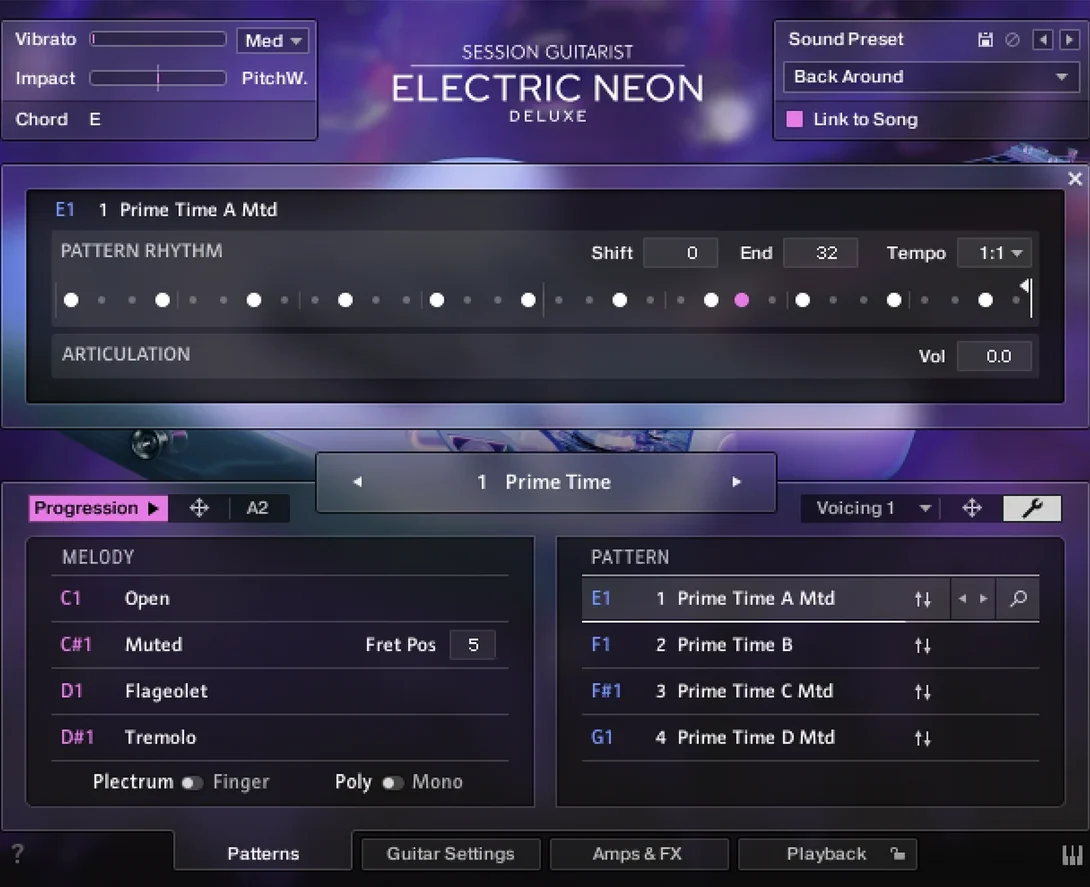1090x887 pixels.
Task: Toggle Poly/Mono switch
Action: pos(392,783)
